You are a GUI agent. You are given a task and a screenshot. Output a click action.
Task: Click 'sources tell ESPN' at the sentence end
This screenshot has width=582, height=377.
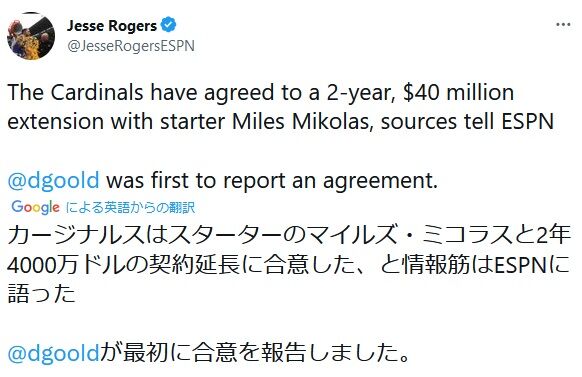pyautogui.click(x=467, y=121)
